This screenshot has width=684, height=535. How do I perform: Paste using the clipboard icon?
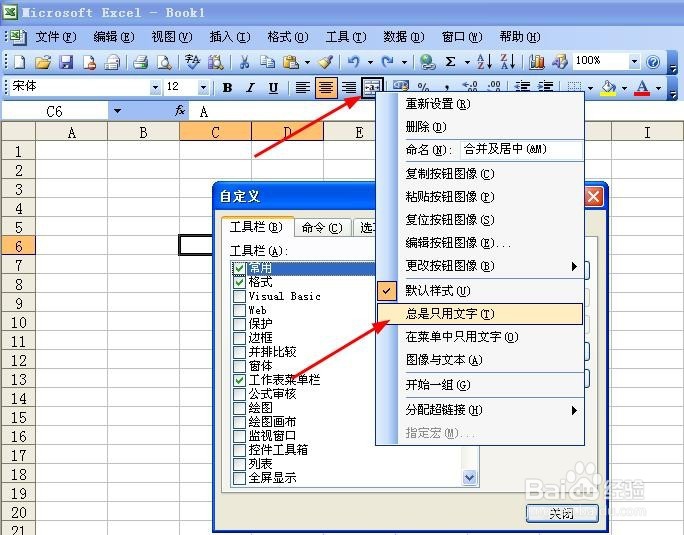(291, 62)
